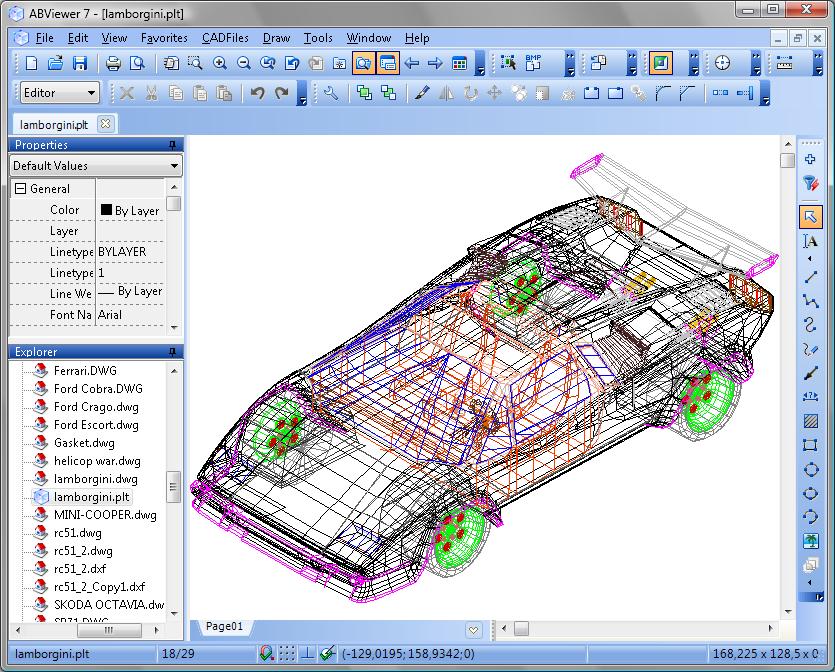
Task: Click the Redo arrow icon
Action: pos(282,93)
